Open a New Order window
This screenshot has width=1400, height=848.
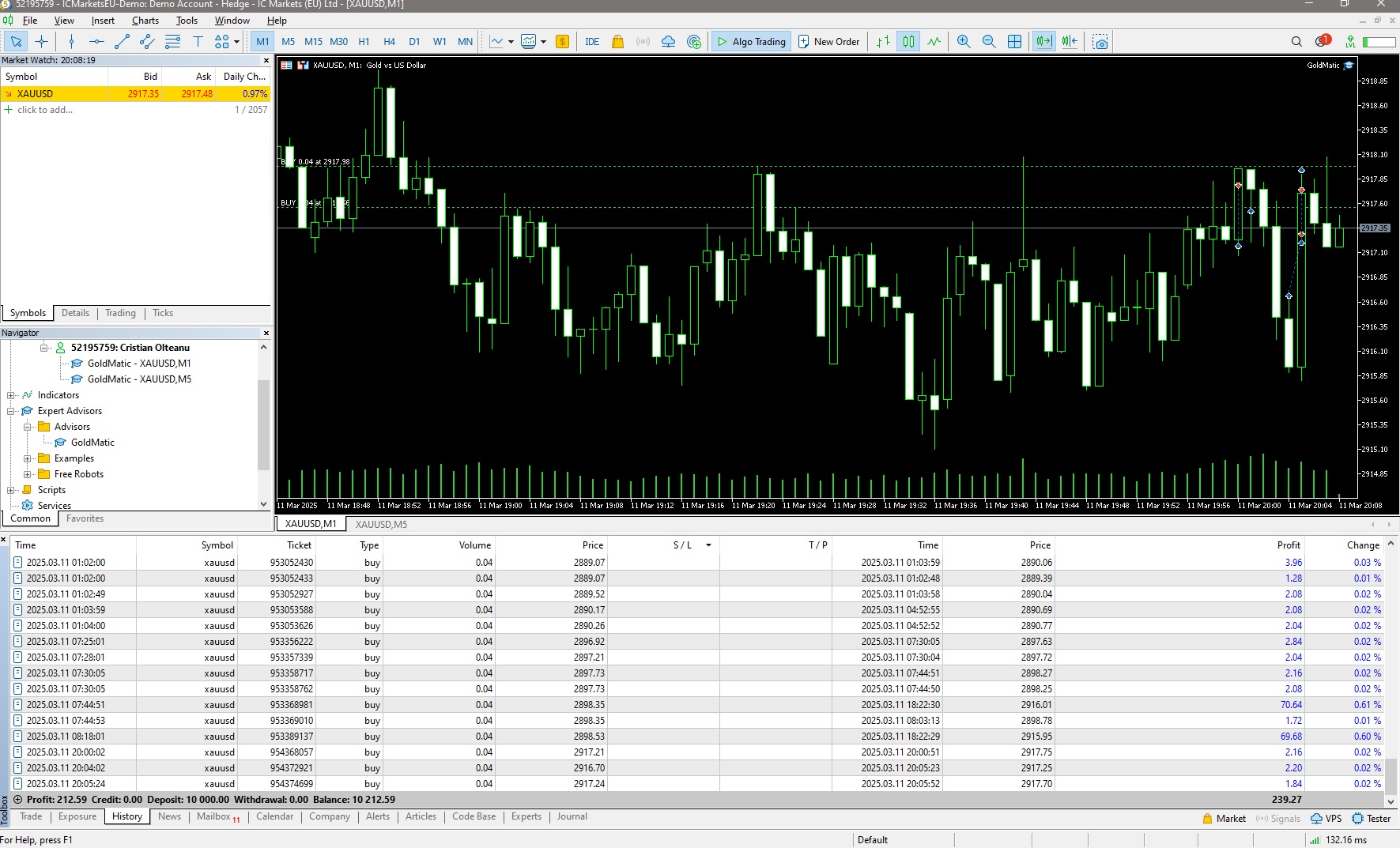click(x=828, y=42)
